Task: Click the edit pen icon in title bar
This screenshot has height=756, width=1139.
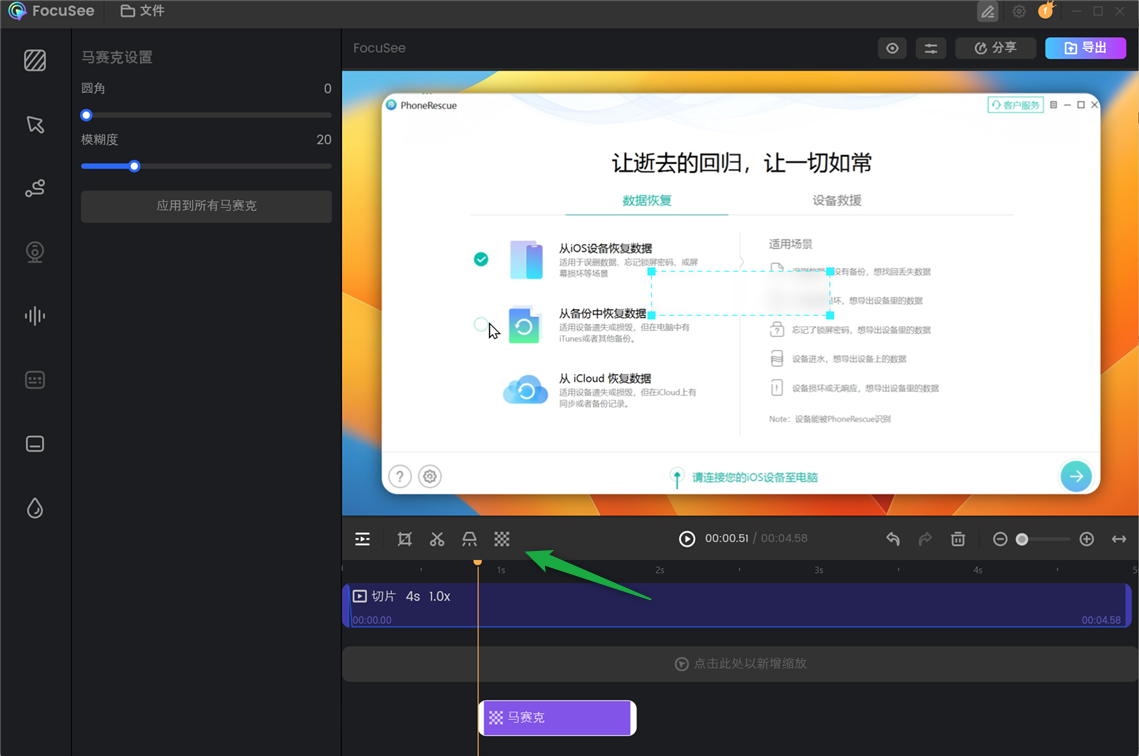Action: click(x=988, y=12)
